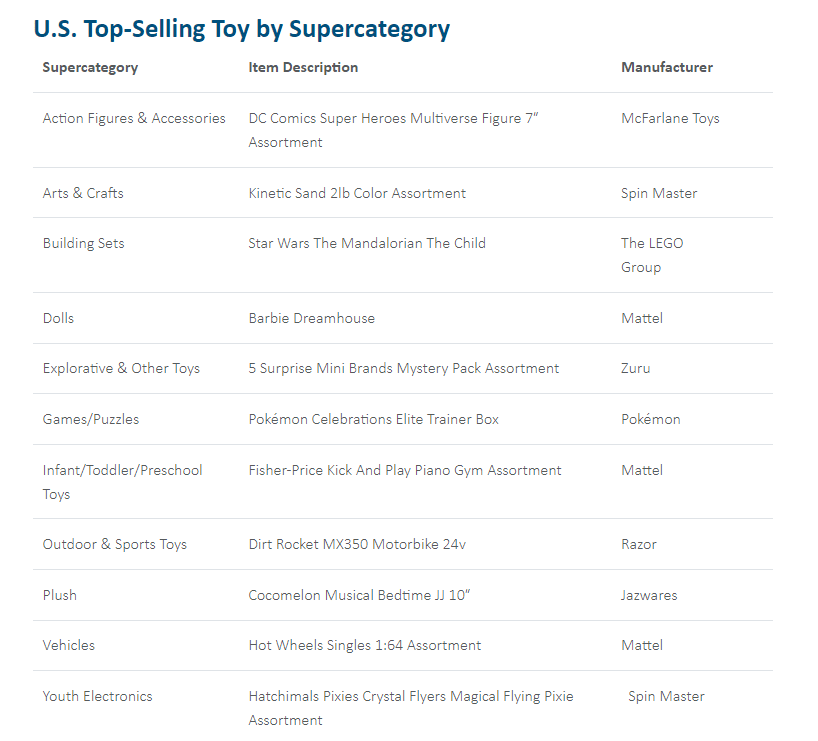
Task: Click Hot Wheels Singles 1:64 Assortment text
Action: pos(365,646)
